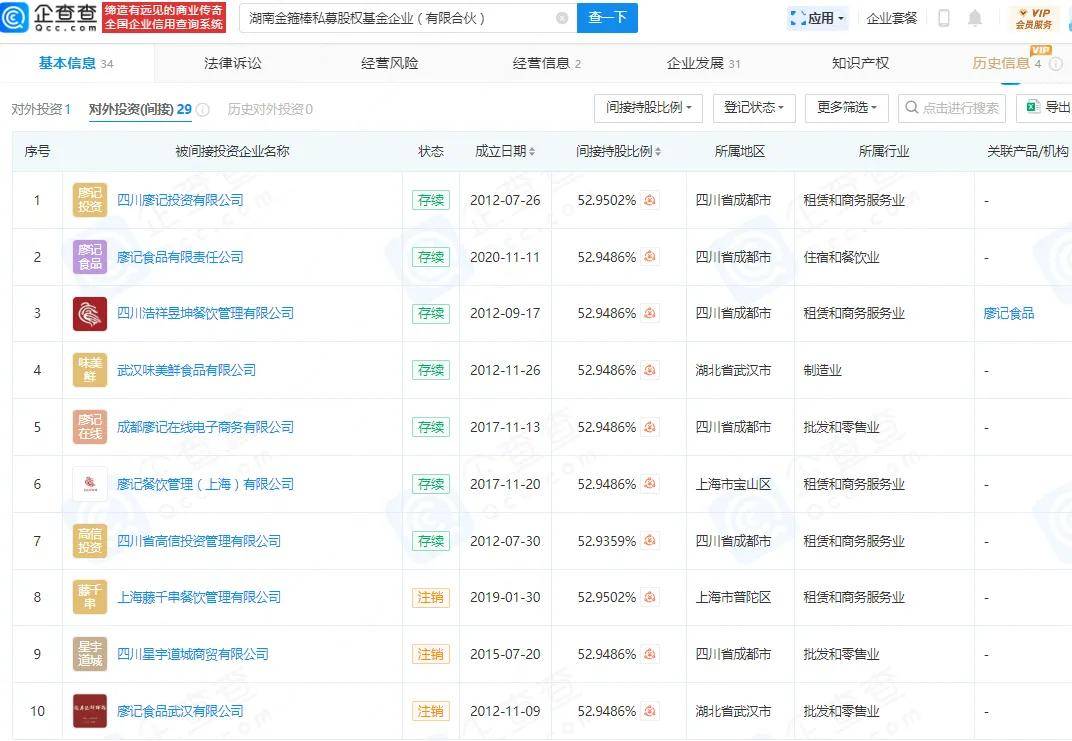The image size is (1072, 741).
Task: Open VIP member service icon
Action: point(1034,18)
